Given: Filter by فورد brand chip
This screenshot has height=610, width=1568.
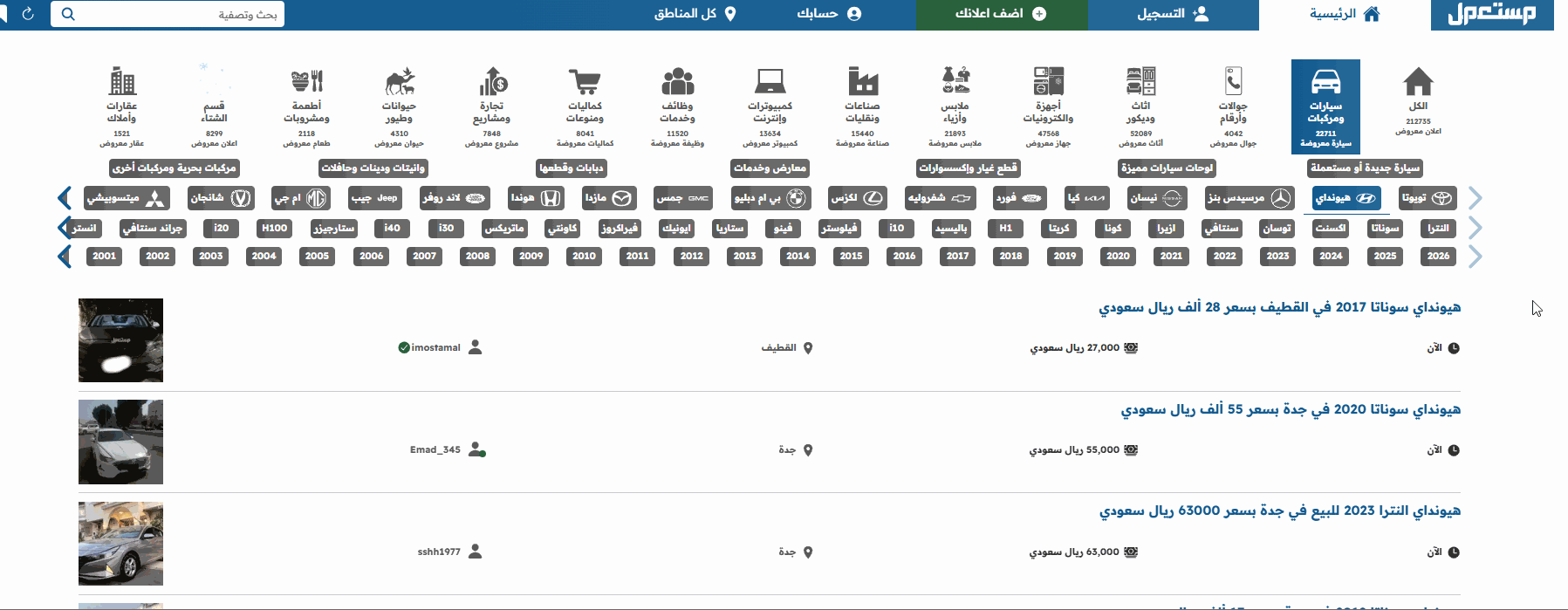Looking at the screenshot, I should coord(1020,198).
